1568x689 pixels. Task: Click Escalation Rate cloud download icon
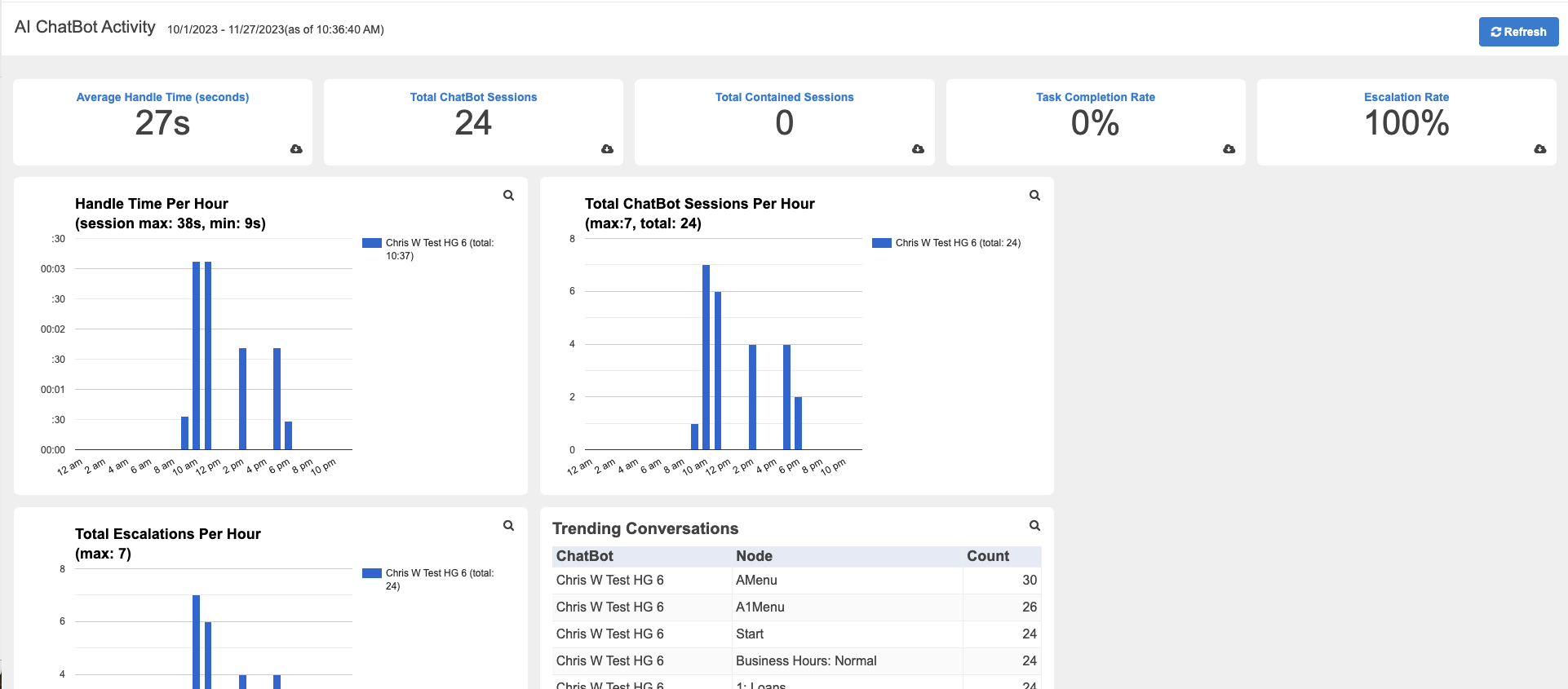(x=1539, y=149)
